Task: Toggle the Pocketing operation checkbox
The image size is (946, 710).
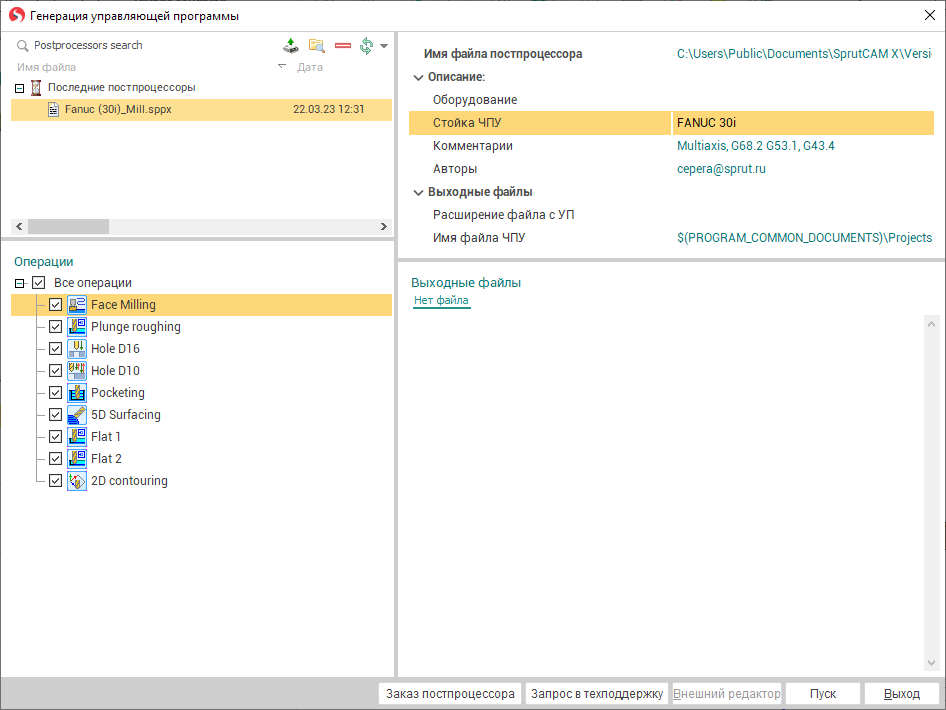Action: pos(56,393)
